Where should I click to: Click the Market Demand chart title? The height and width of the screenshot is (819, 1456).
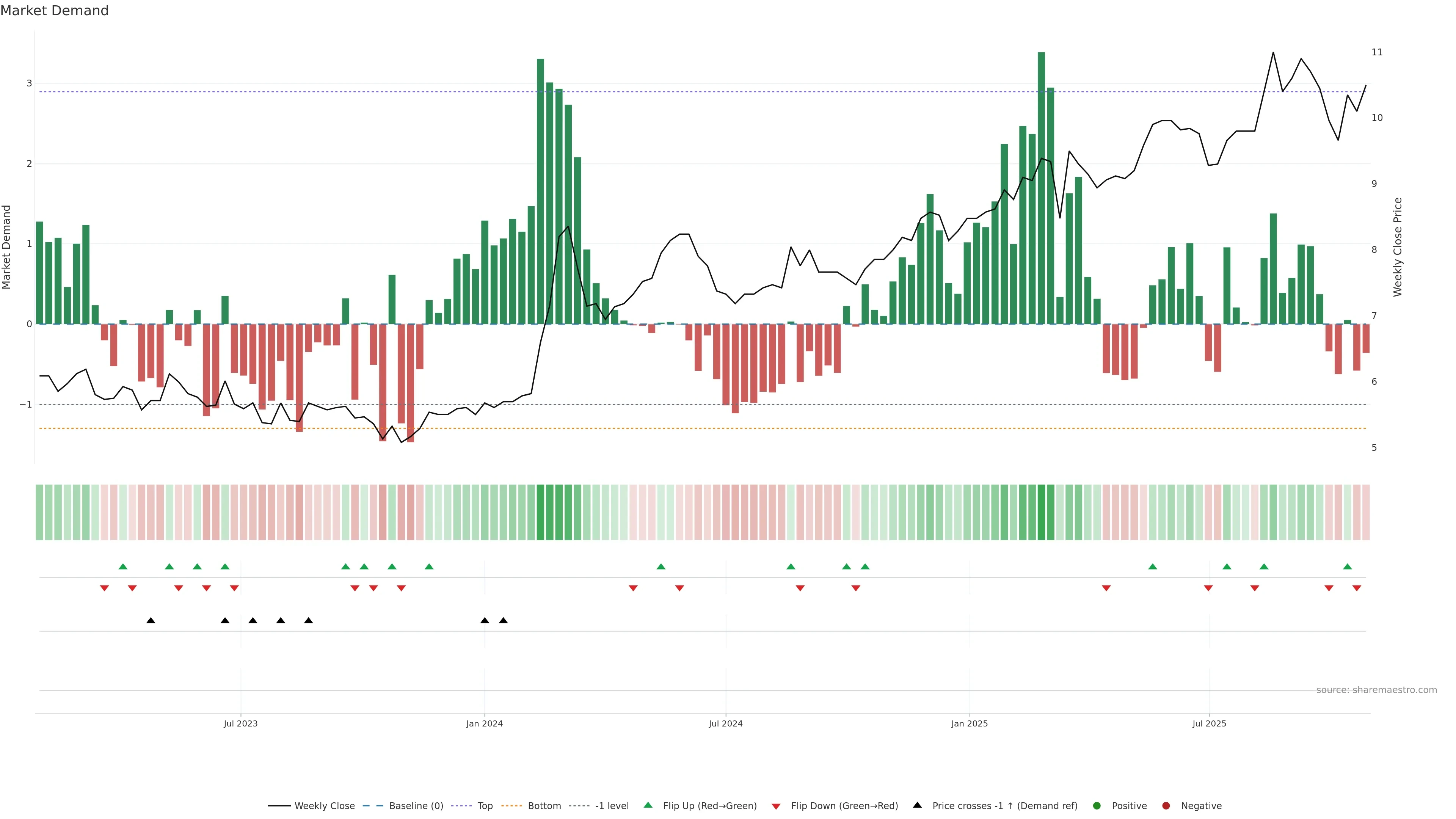coord(54,11)
